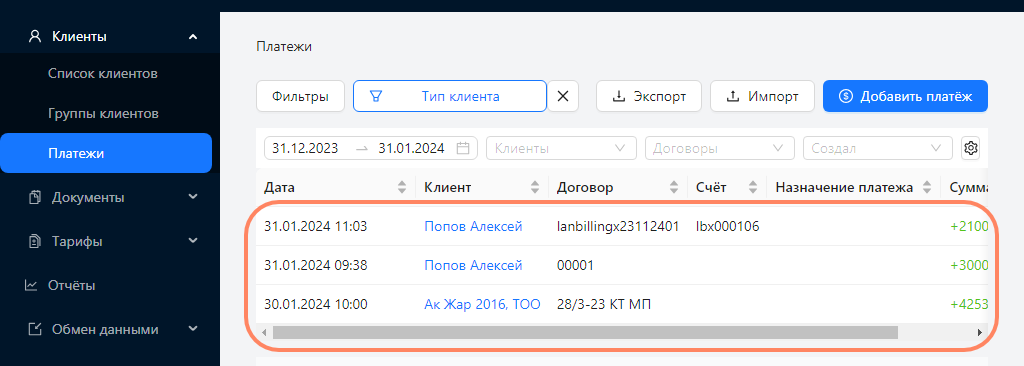Click the Добавить платёж button
1024x366 pixels.
click(x=905, y=97)
